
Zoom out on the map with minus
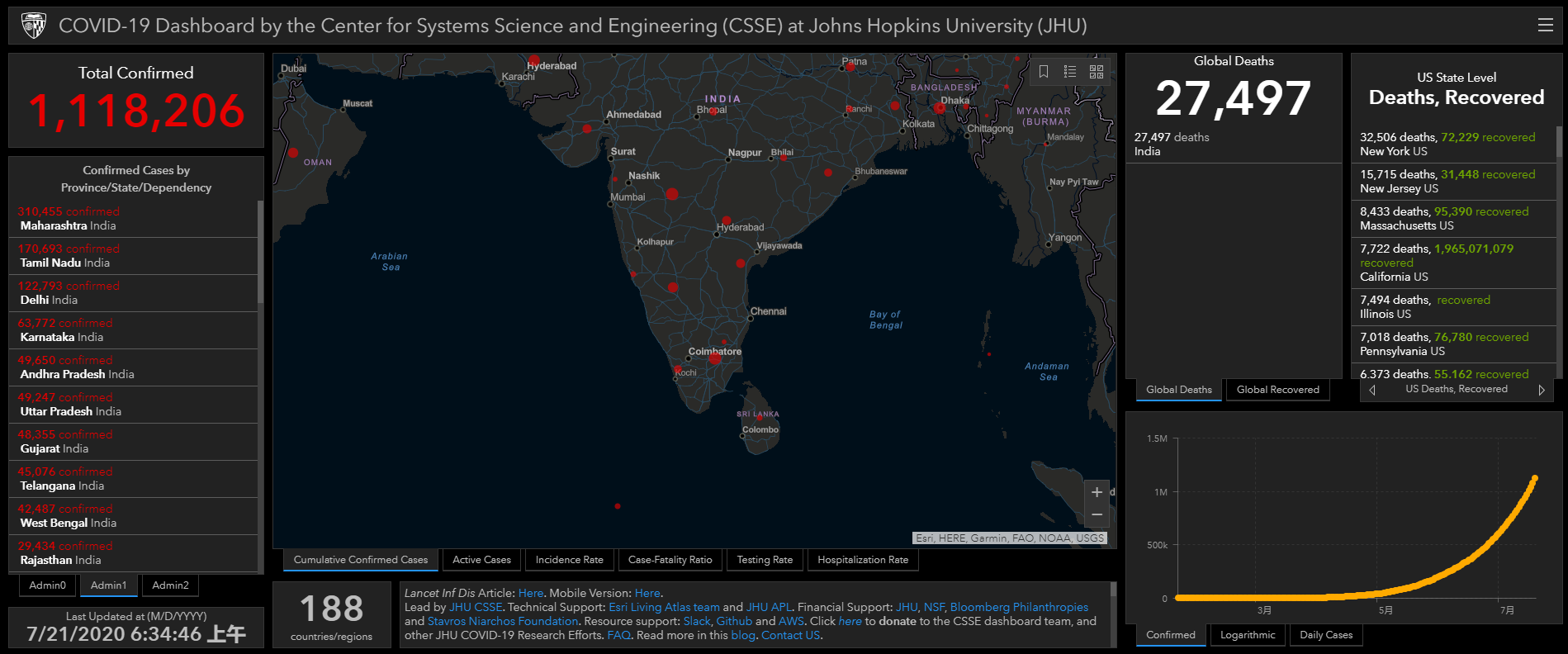point(1097,514)
